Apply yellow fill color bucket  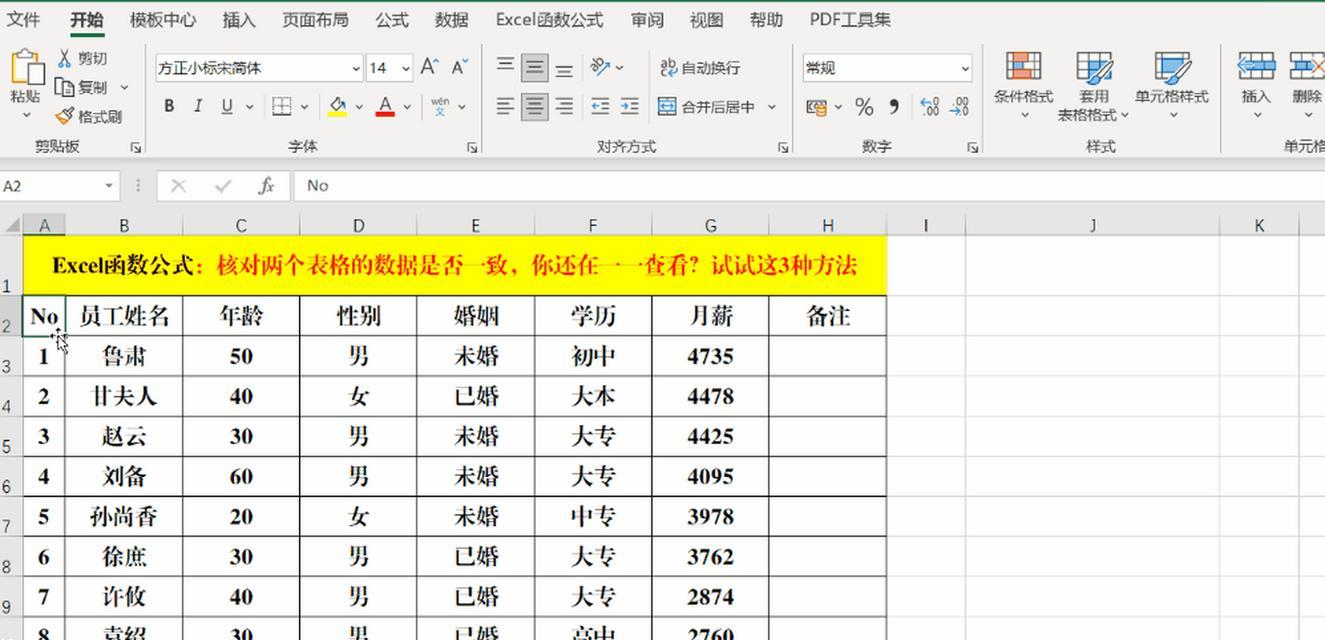click(x=338, y=106)
